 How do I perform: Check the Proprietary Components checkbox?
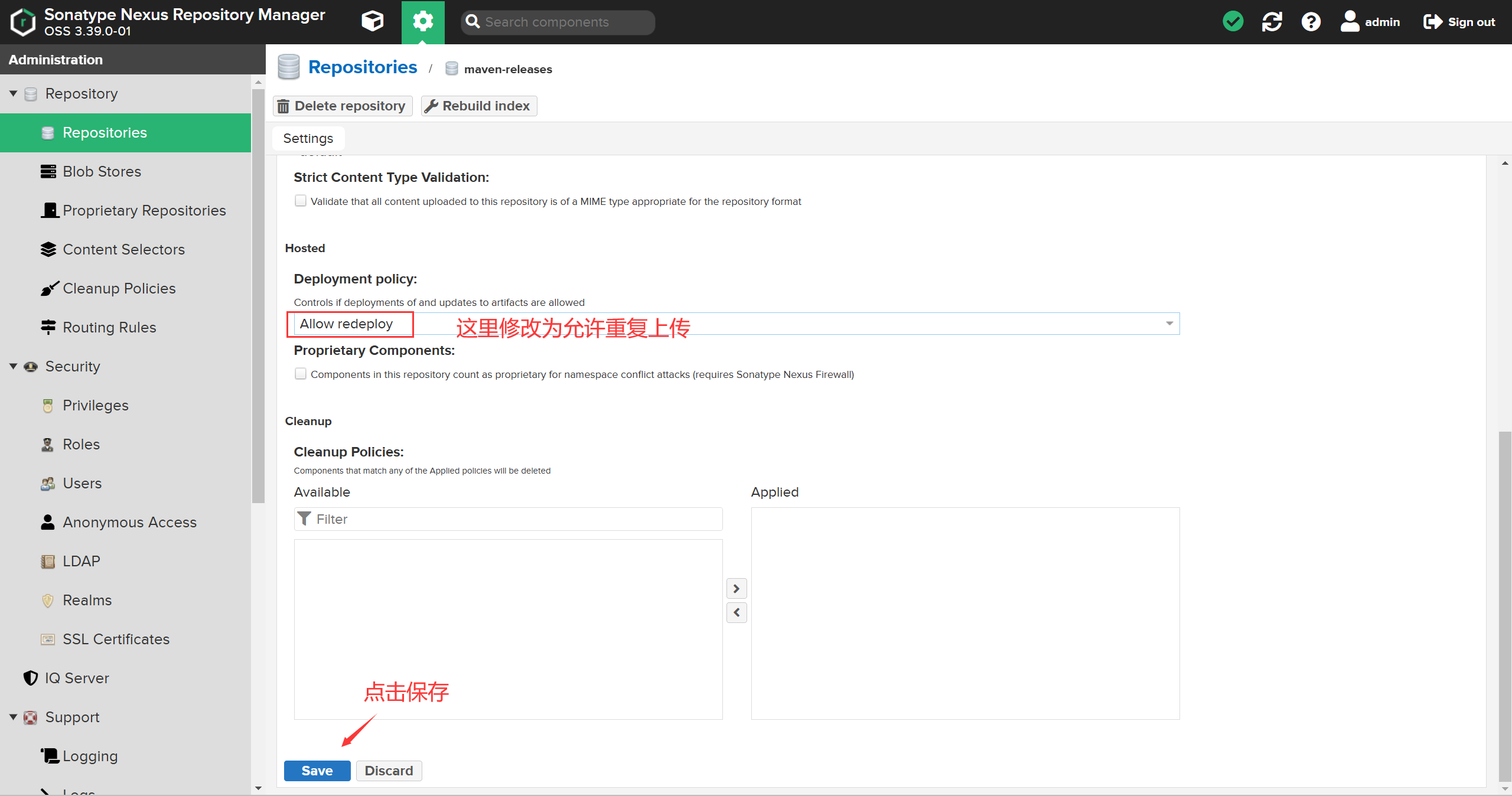pyautogui.click(x=301, y=374)
